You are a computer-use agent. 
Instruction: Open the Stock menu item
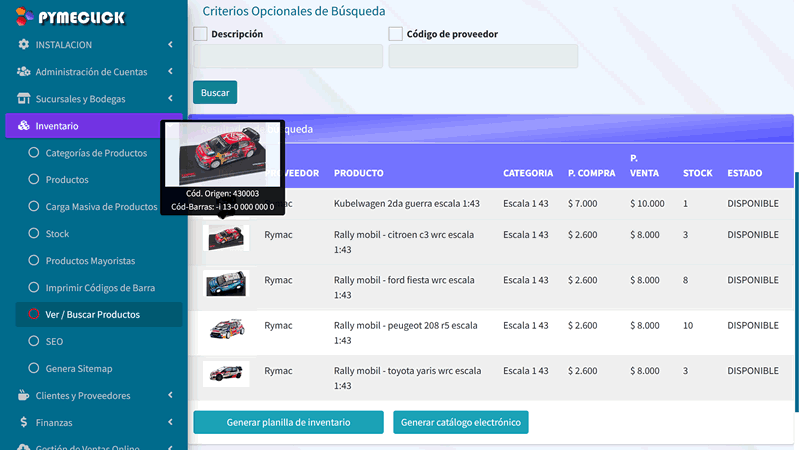click(x=57, y=234)
